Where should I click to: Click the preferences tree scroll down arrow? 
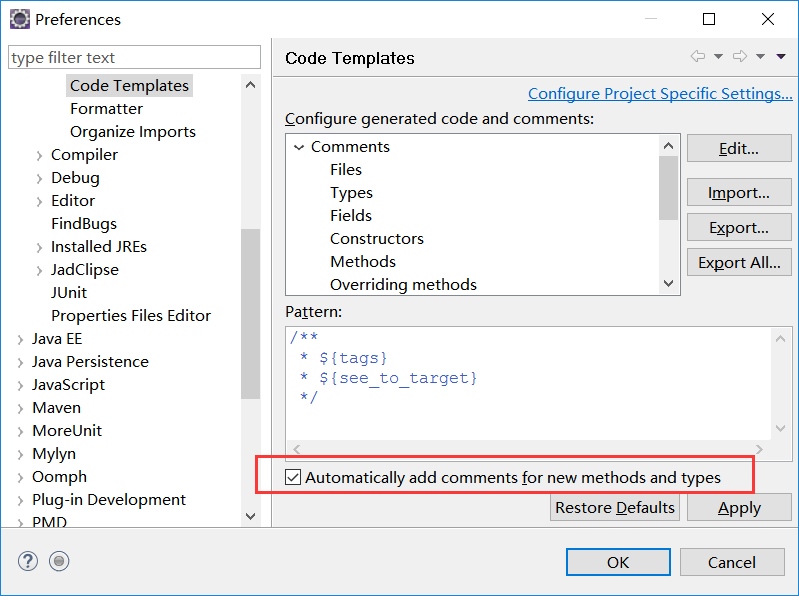point(250,516)
